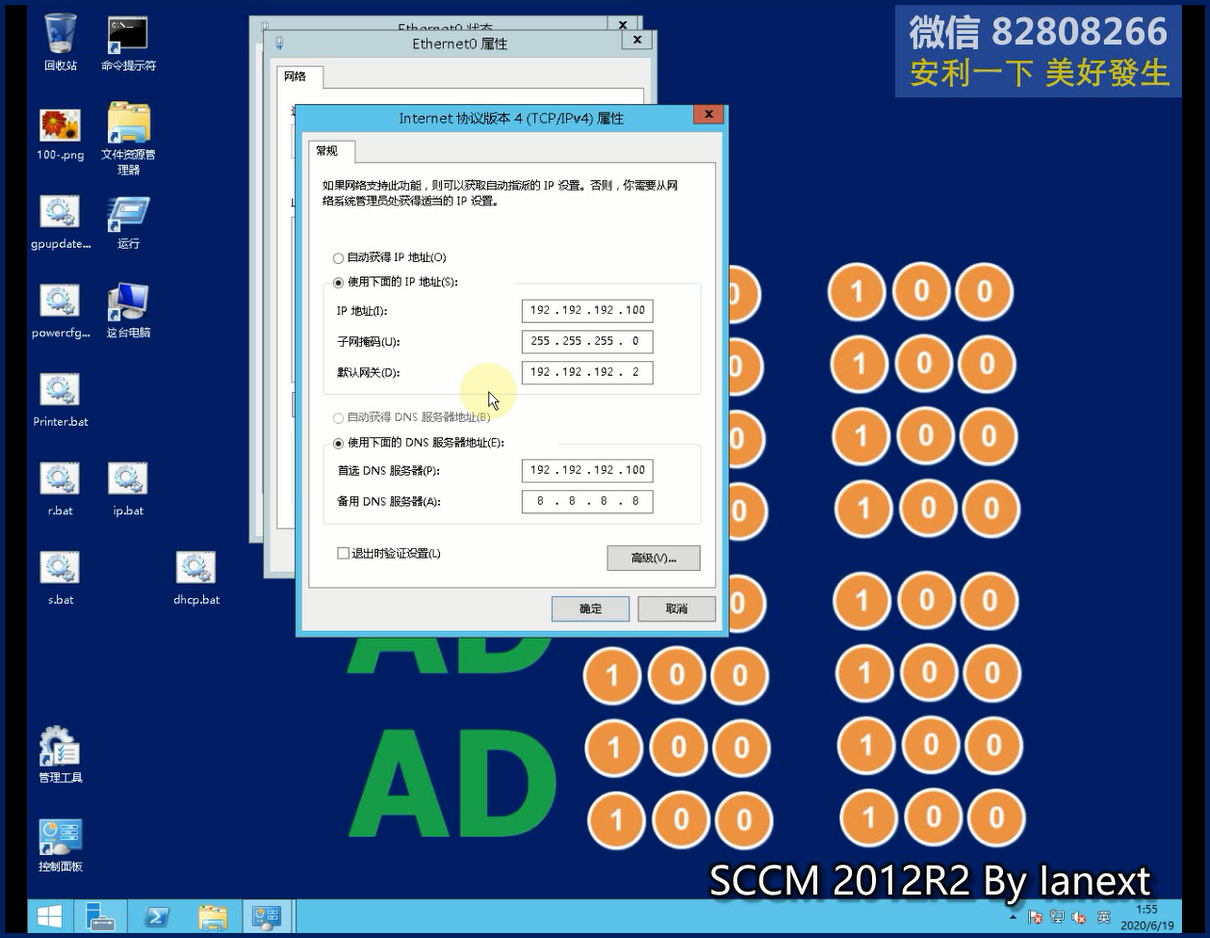Click the default gateway field 192.192.192.2
The height and width of the screenshot is (938, 1210).
pos(587,372)
